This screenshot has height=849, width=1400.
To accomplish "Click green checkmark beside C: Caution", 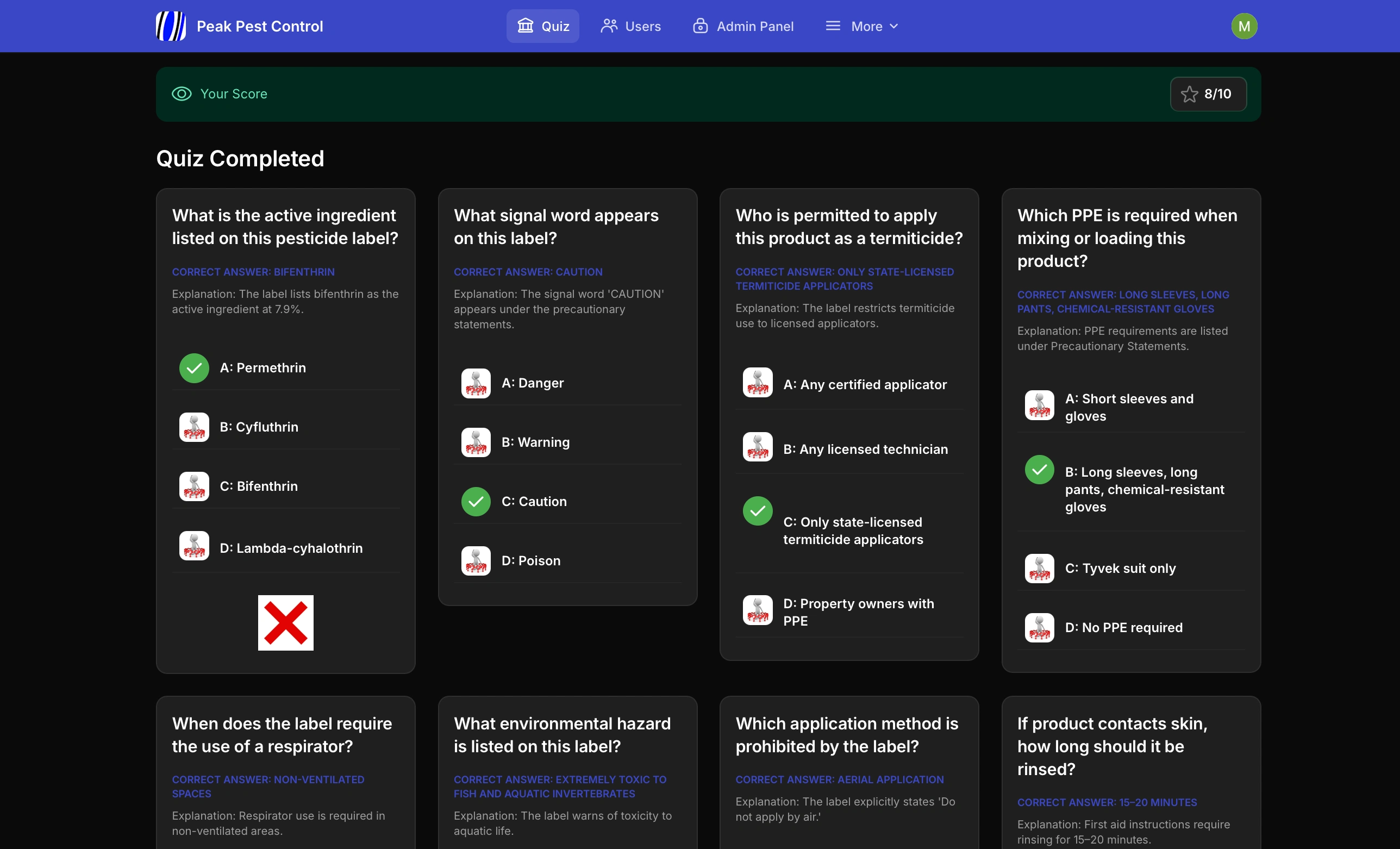I will coord(476,501).
